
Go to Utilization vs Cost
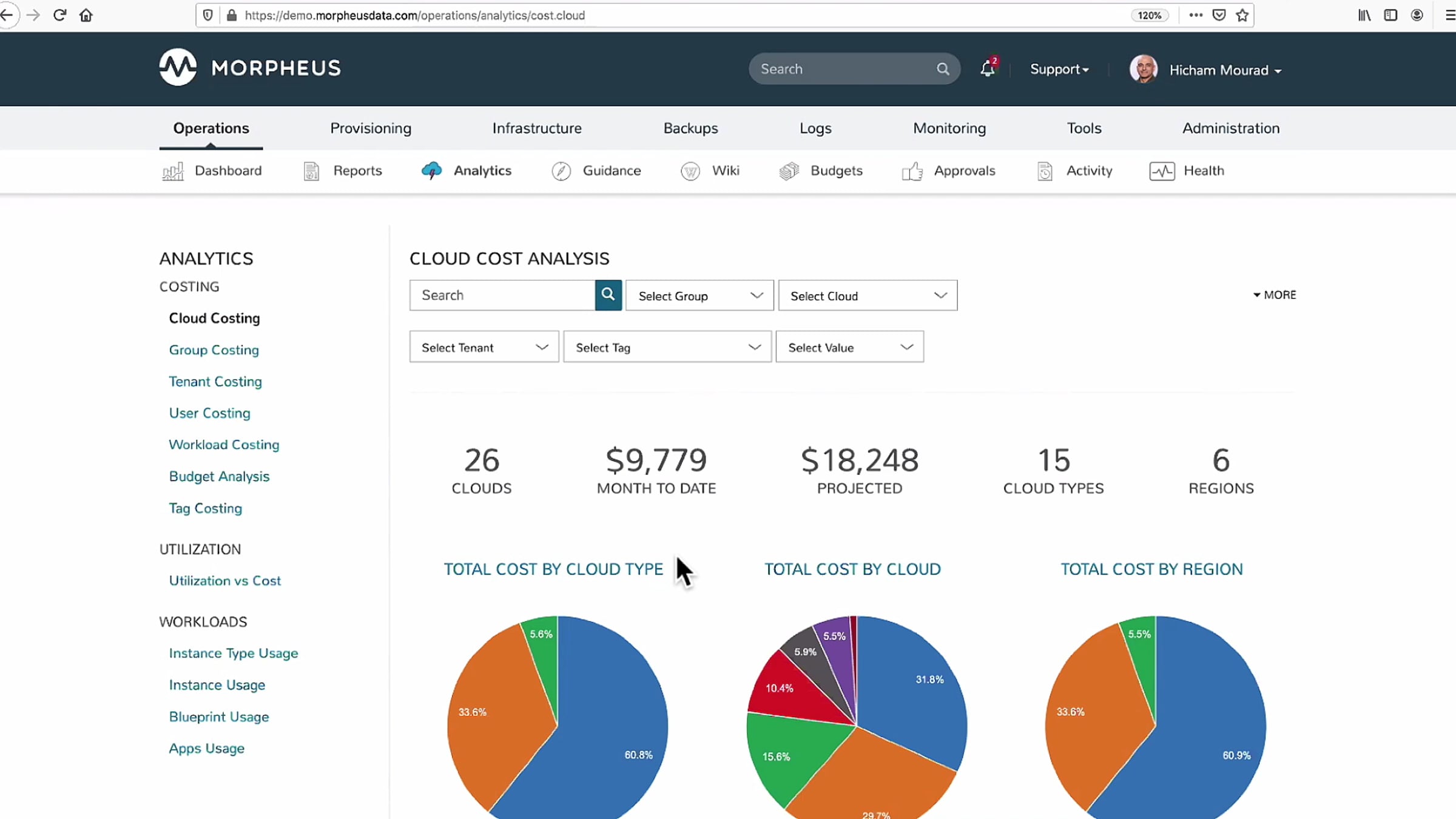tap(224, 581)
